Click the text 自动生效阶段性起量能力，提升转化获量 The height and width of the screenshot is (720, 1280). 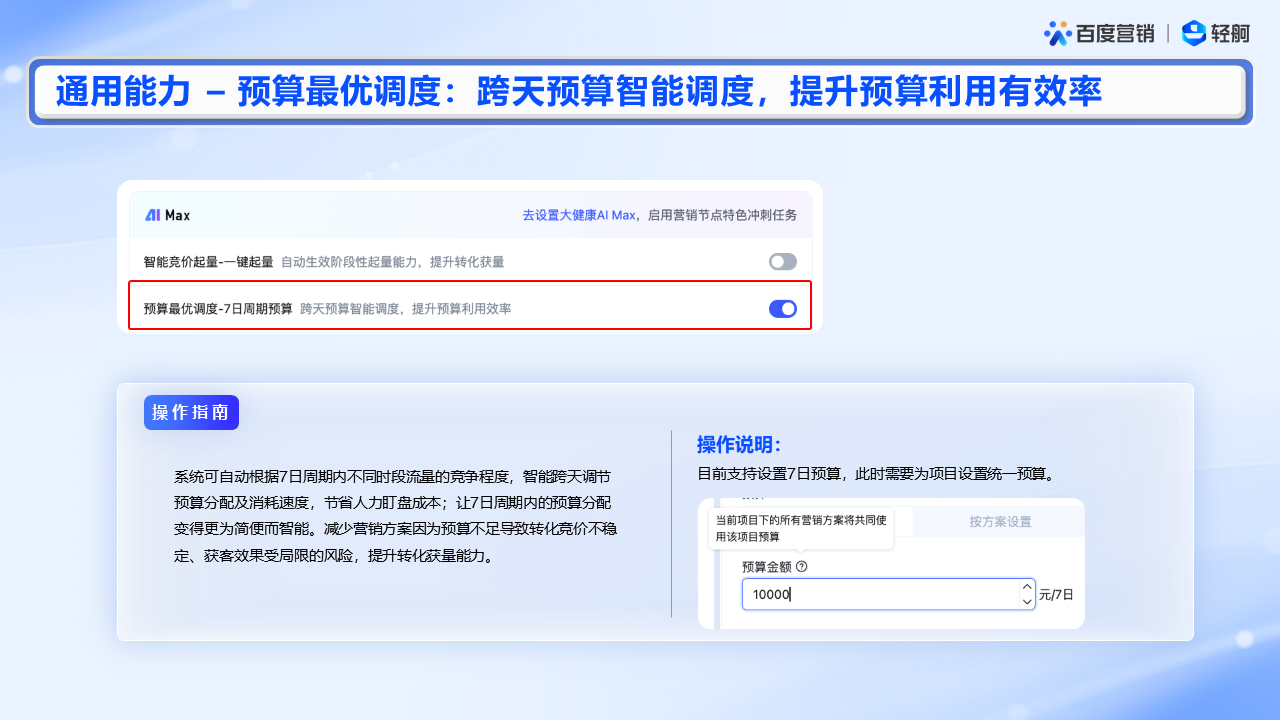[x=392, y=262]
